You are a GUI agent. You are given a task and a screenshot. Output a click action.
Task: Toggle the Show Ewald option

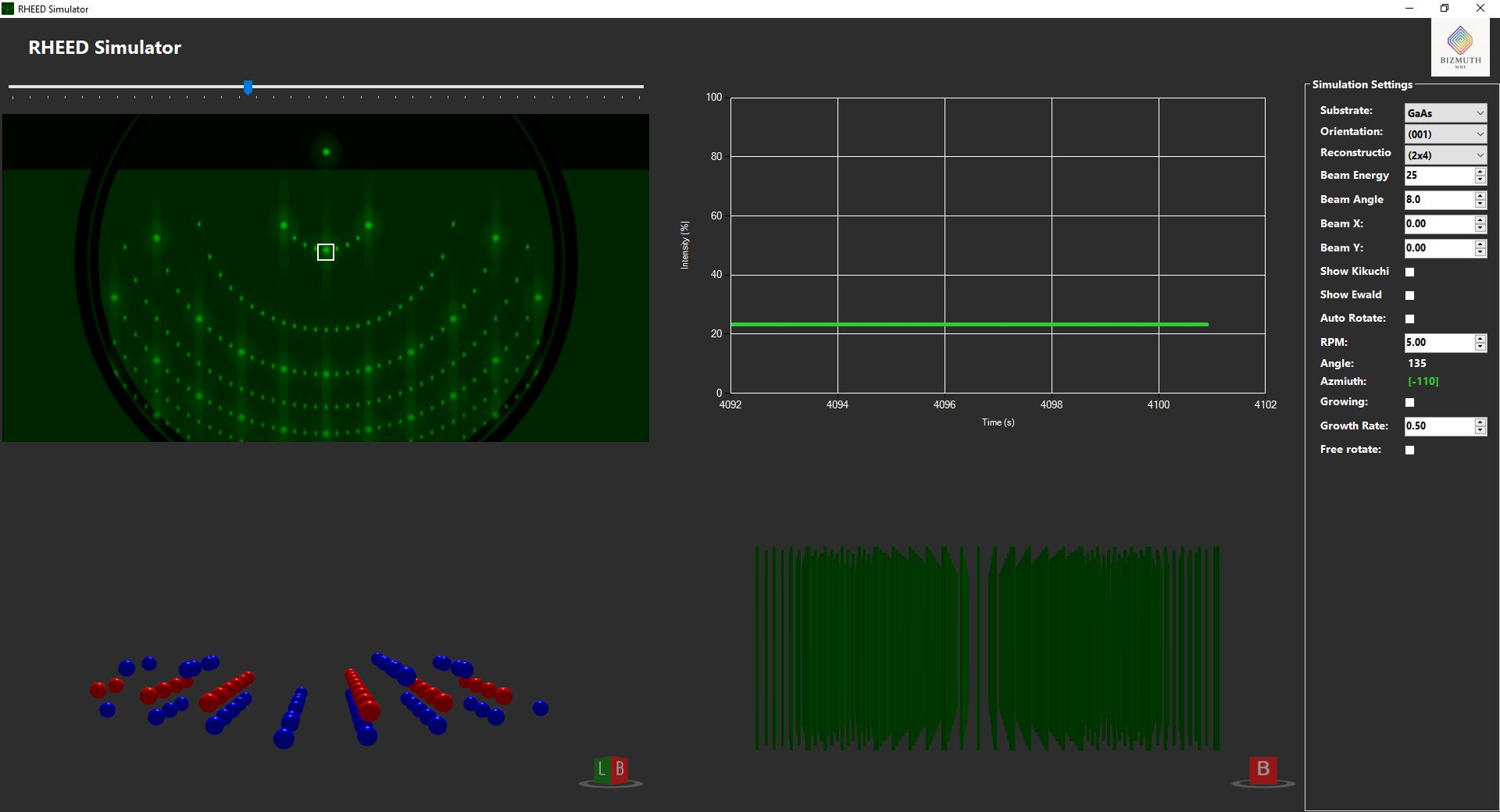(1409, 295)
